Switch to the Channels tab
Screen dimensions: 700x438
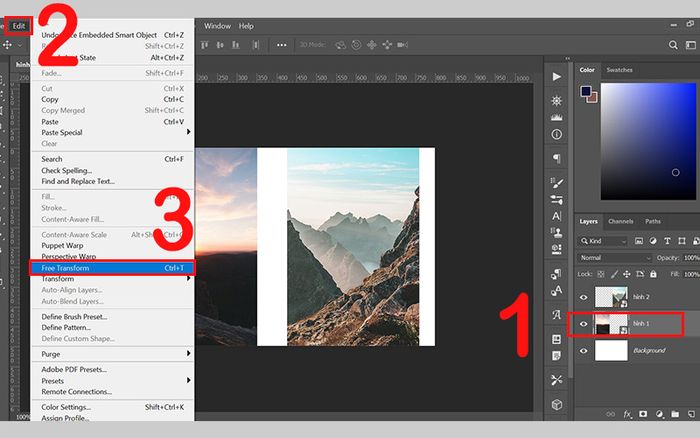[x=621, y=221]
